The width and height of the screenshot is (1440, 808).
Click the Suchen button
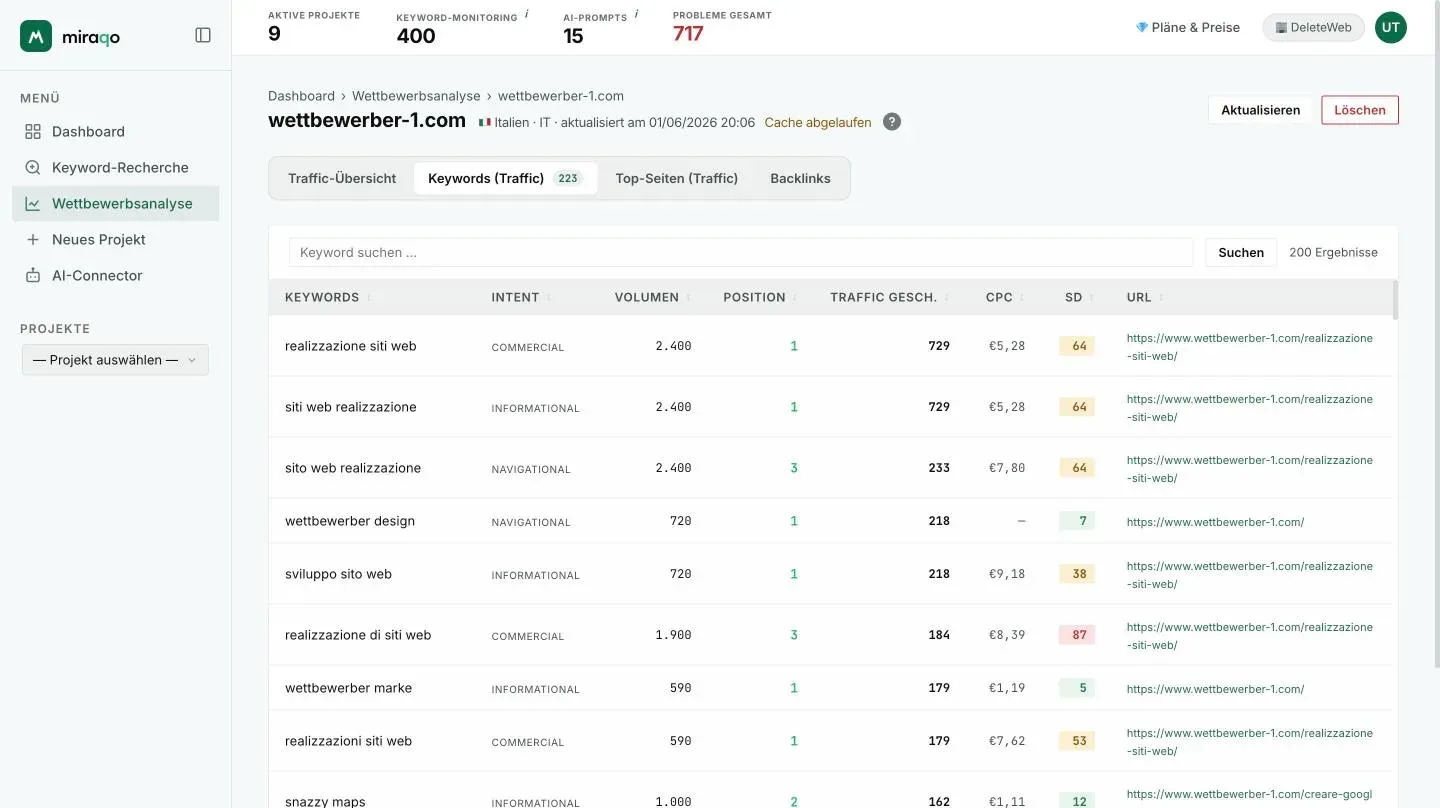coord(1241,252)
